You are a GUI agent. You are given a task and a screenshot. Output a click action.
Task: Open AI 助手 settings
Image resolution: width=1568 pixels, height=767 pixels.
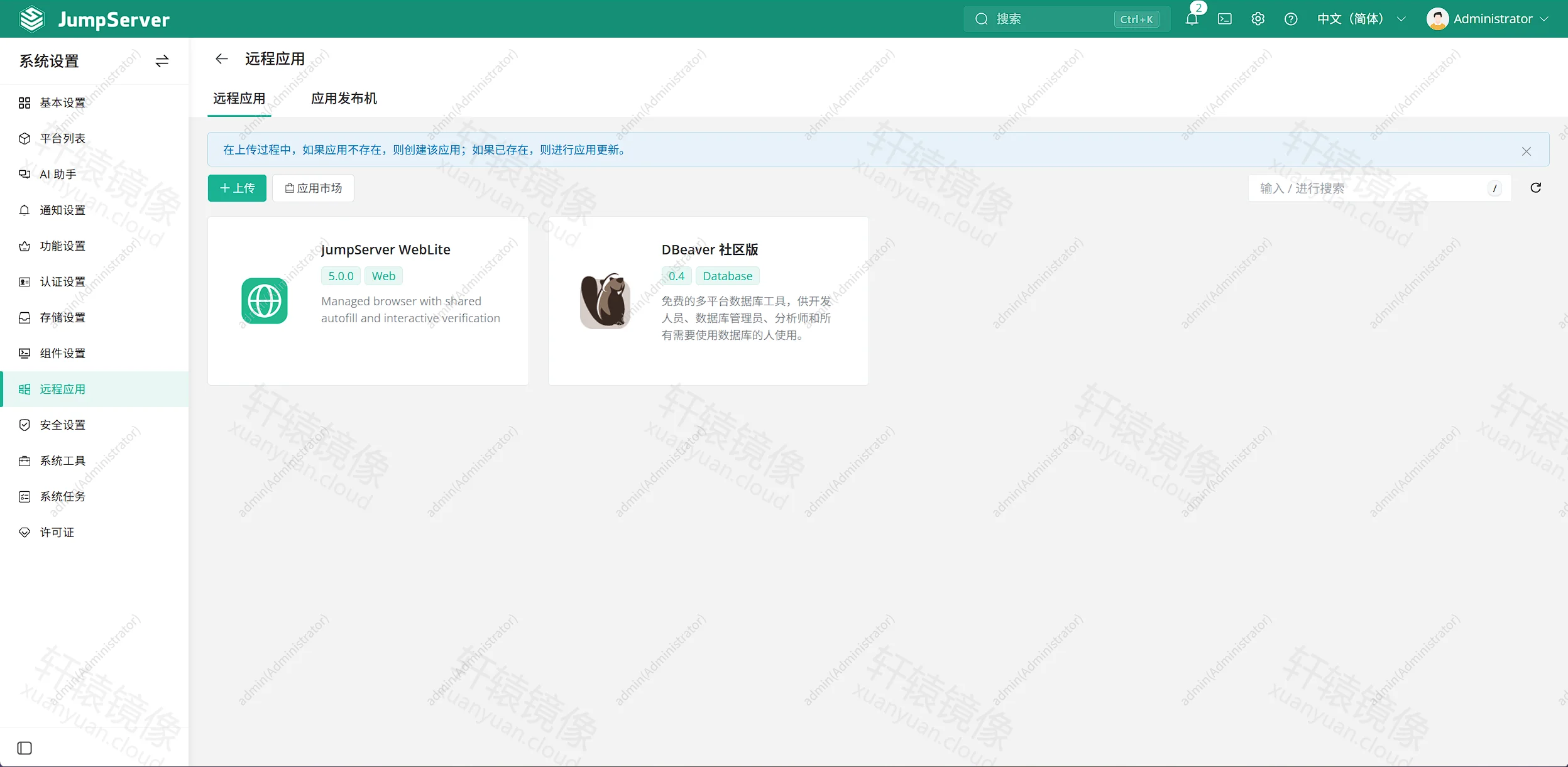pos(94,174)
